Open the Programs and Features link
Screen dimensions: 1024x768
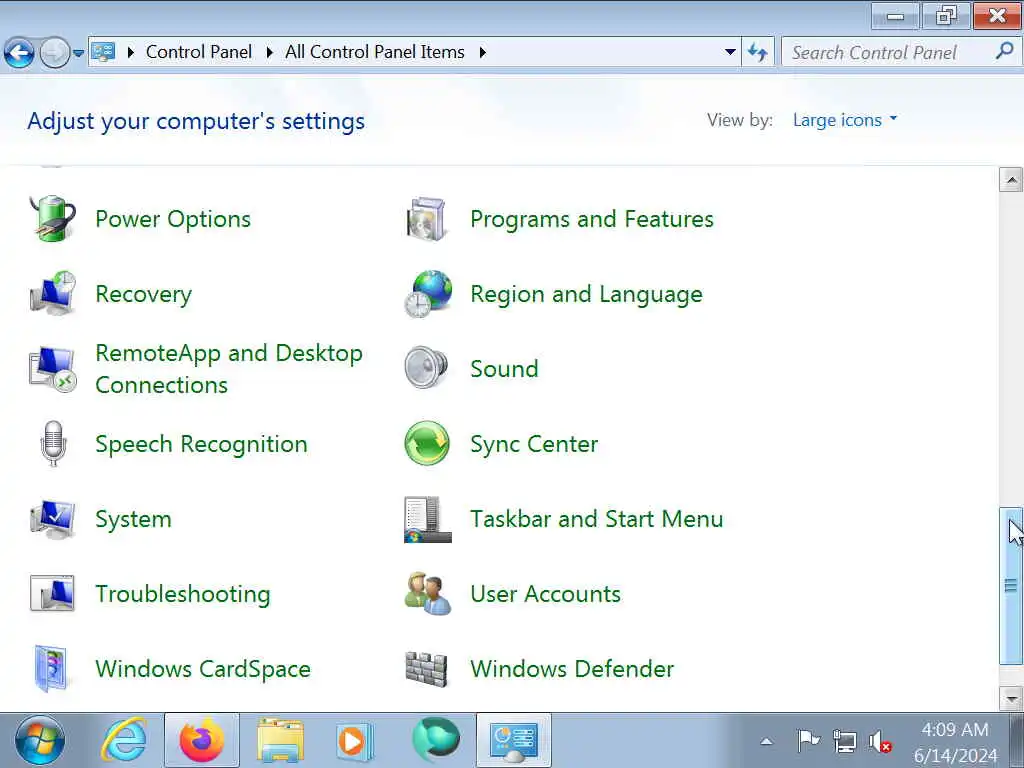point(592,219)
